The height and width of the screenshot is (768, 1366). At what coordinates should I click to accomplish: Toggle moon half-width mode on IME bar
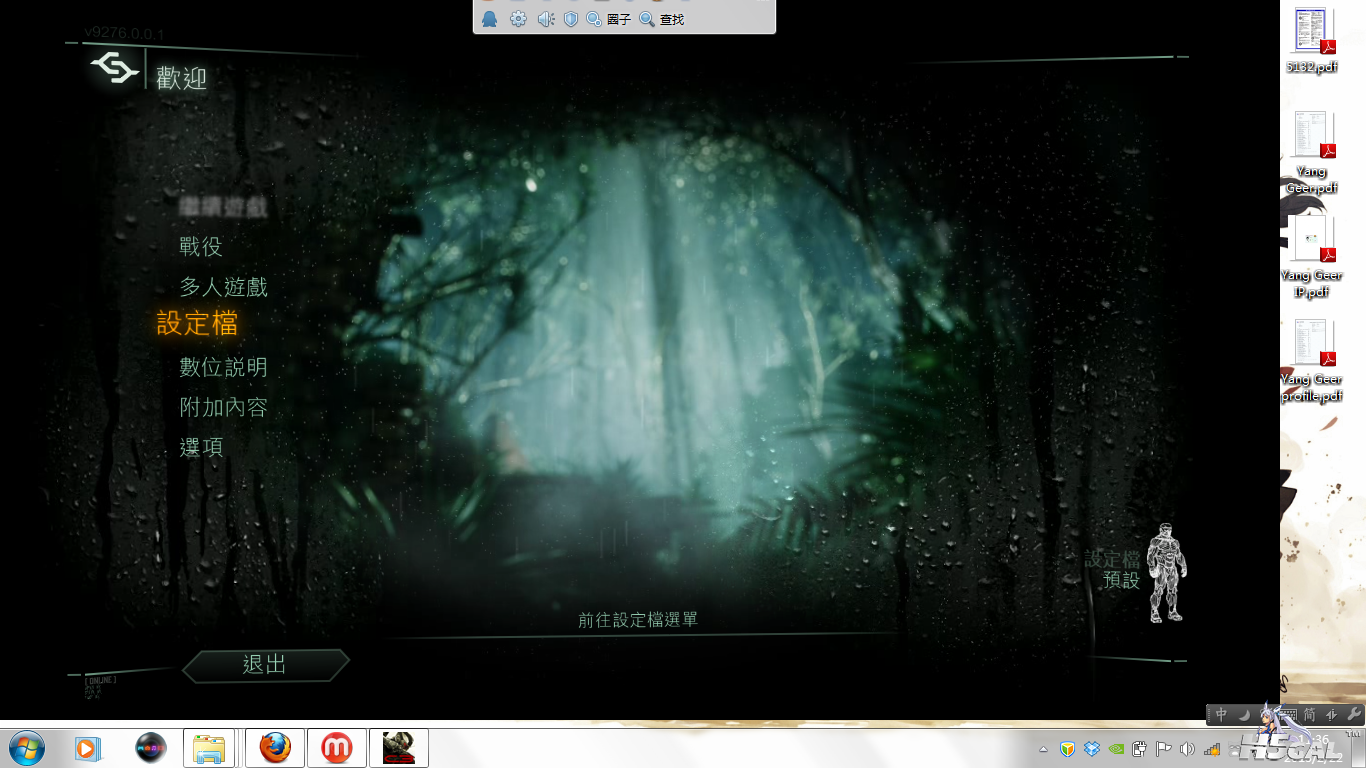pos(1245,714)
